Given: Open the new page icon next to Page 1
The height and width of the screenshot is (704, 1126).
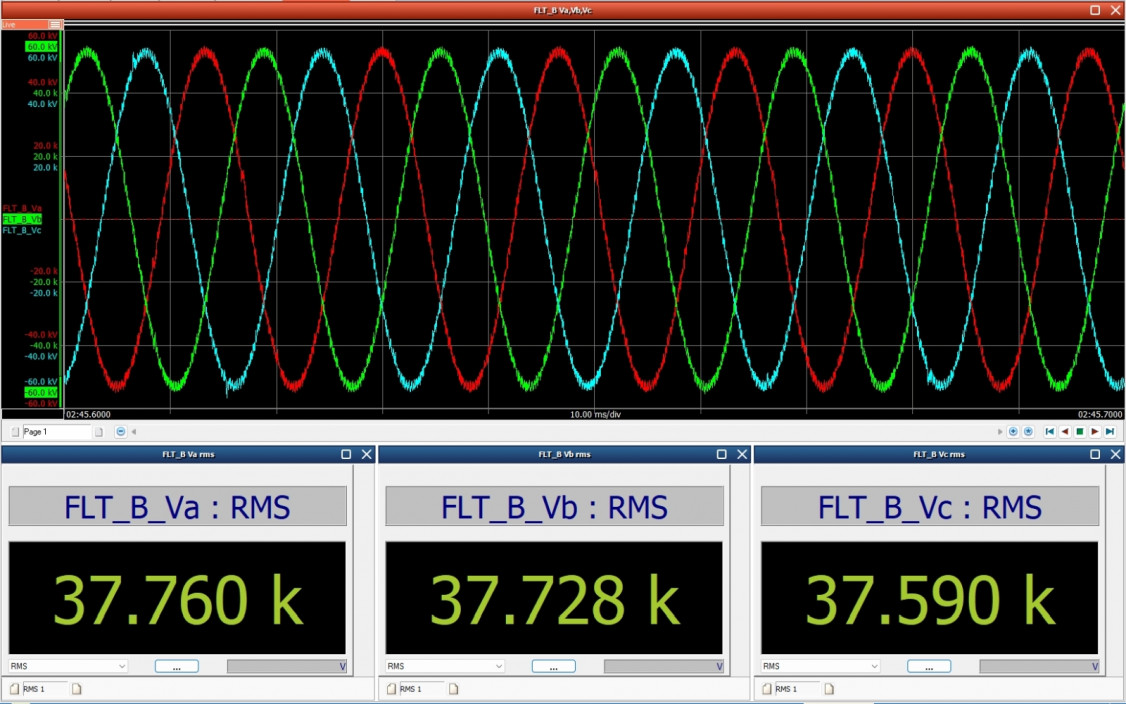Looking at the screenshot, I should tap(99, 431).
